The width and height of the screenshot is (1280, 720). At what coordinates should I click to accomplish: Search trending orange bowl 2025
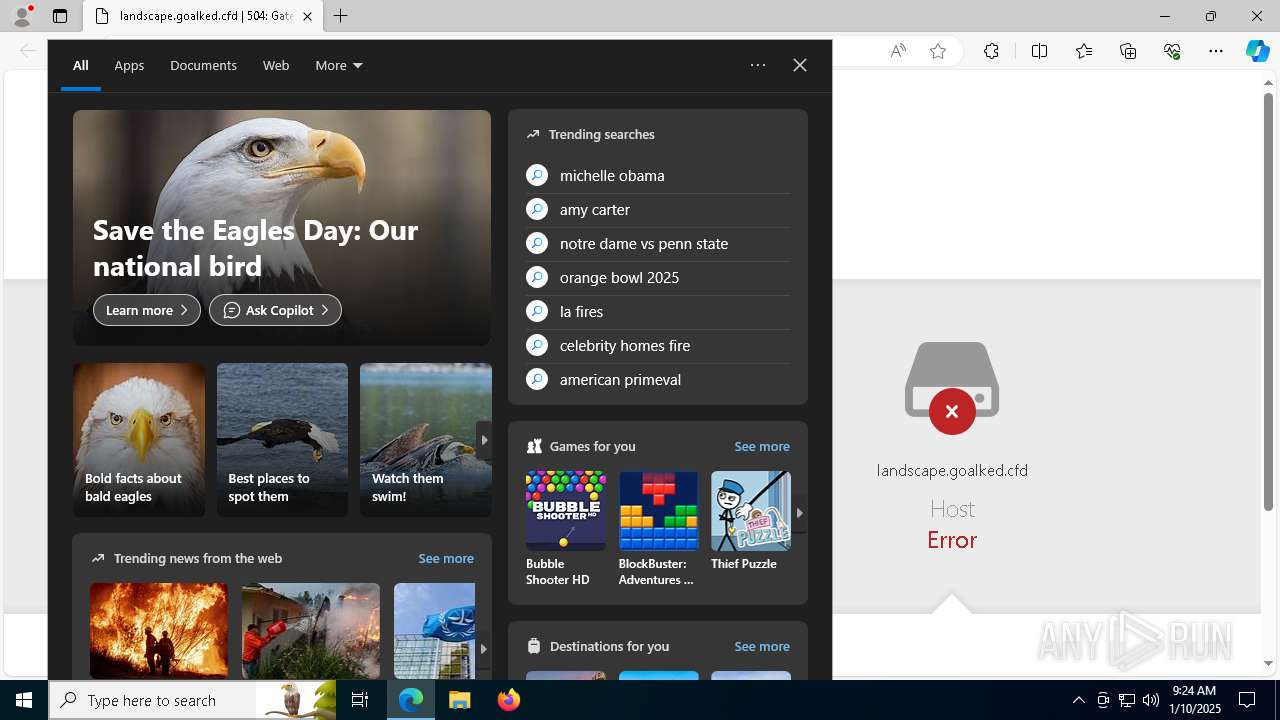(x=658, y=277)
